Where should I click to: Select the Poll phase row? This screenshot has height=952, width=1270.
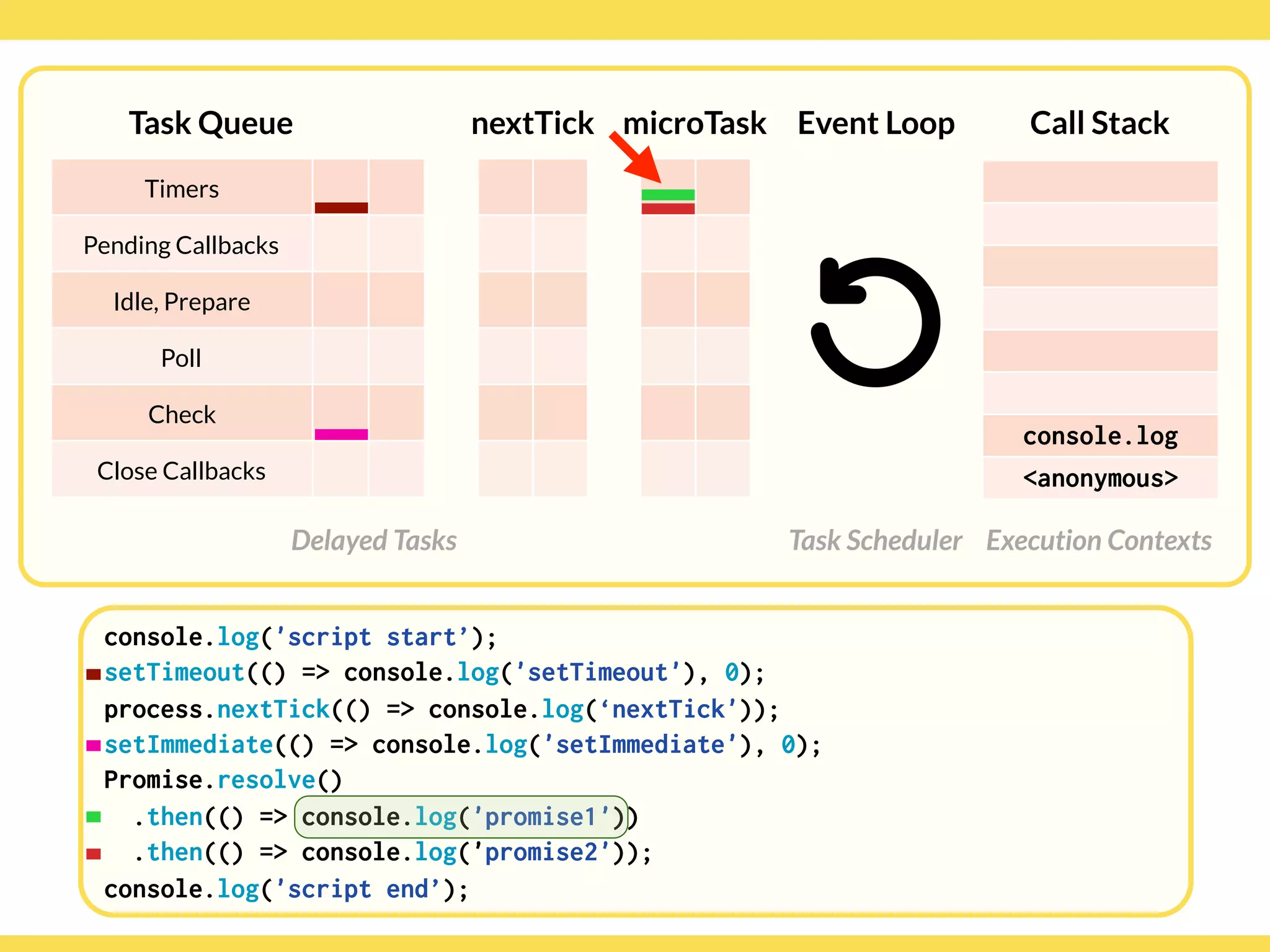coord(181,358)
